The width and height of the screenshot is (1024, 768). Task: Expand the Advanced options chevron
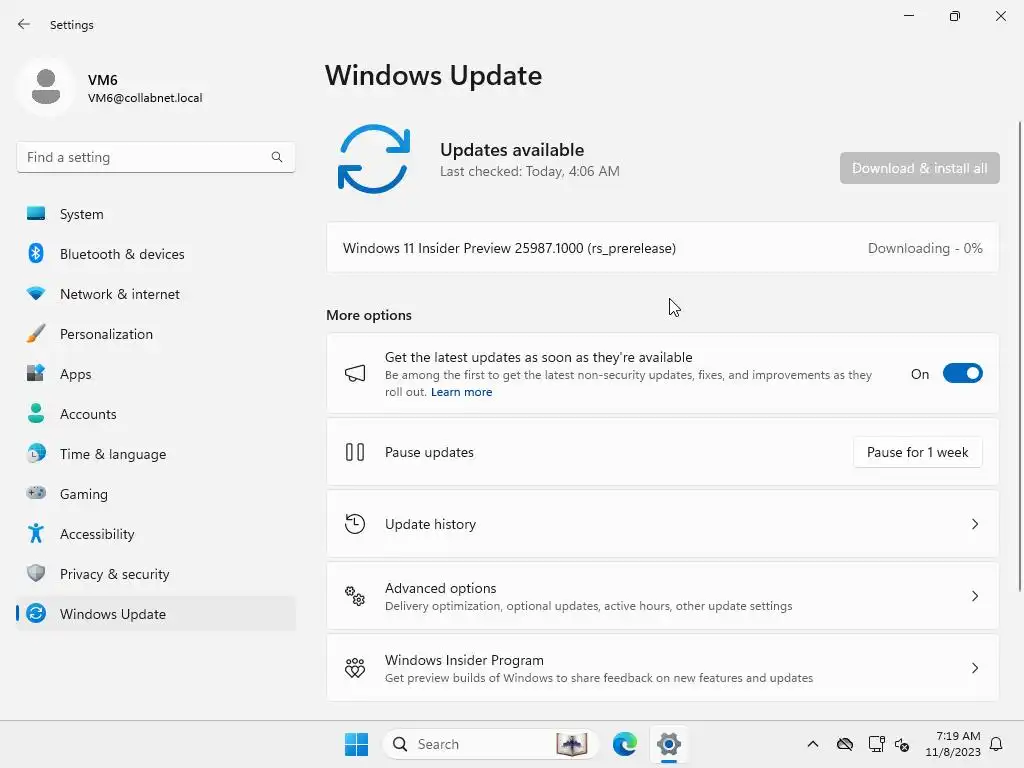click(974, 596)
